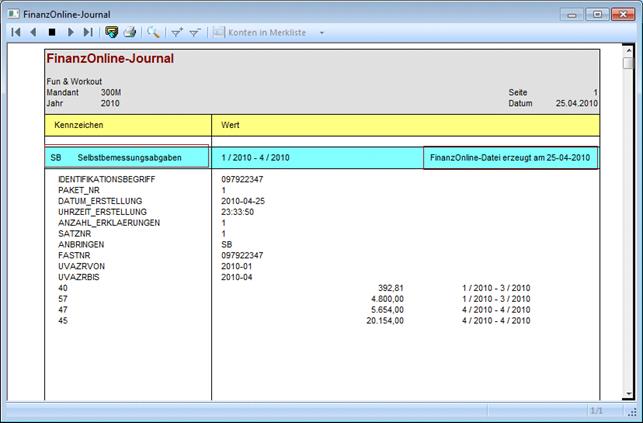Jump to the last page
Screen dimensions: 643x423
point(87,33)
